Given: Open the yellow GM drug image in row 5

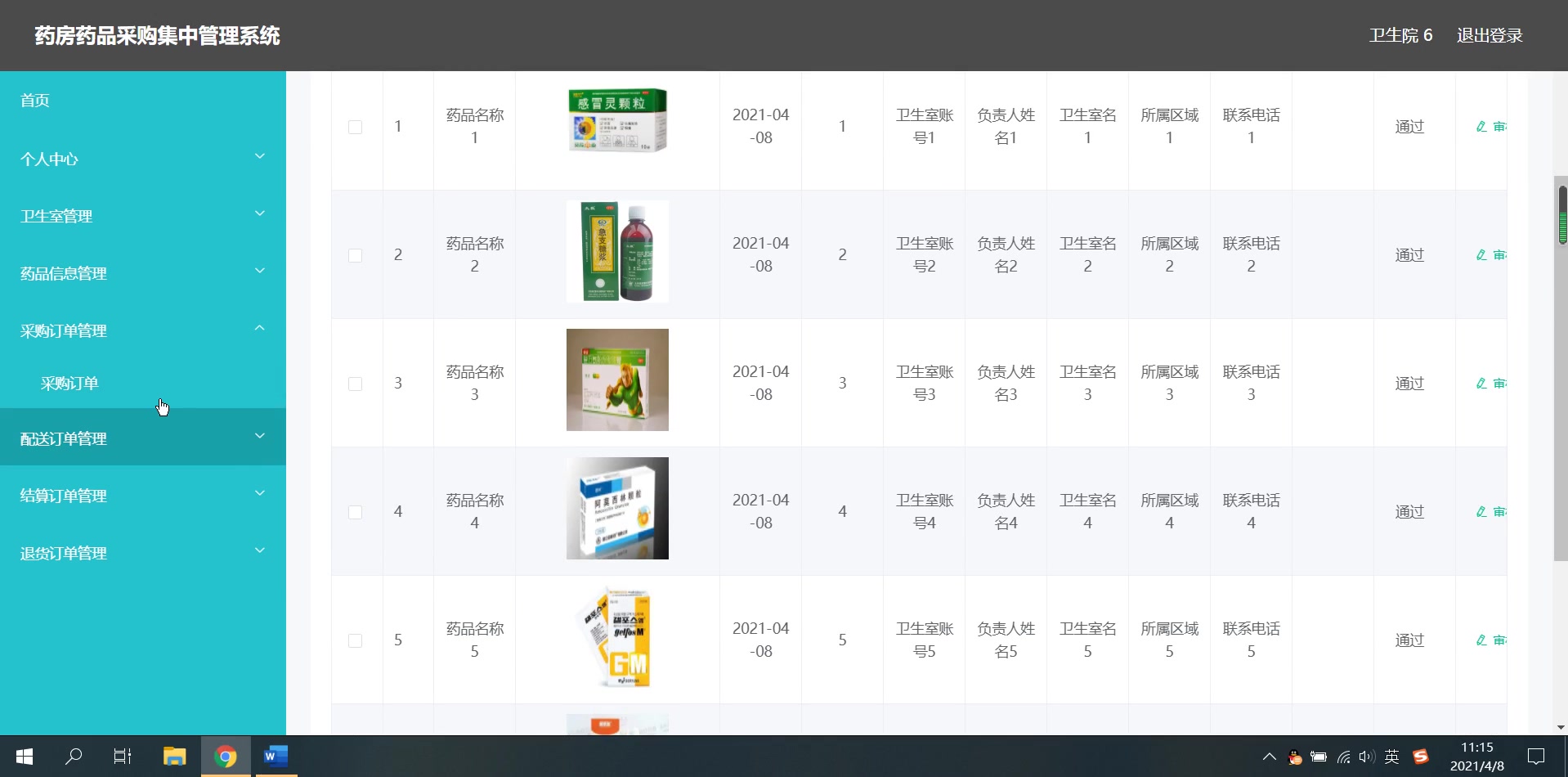Looking at the screenshot, I should (617, 636).
